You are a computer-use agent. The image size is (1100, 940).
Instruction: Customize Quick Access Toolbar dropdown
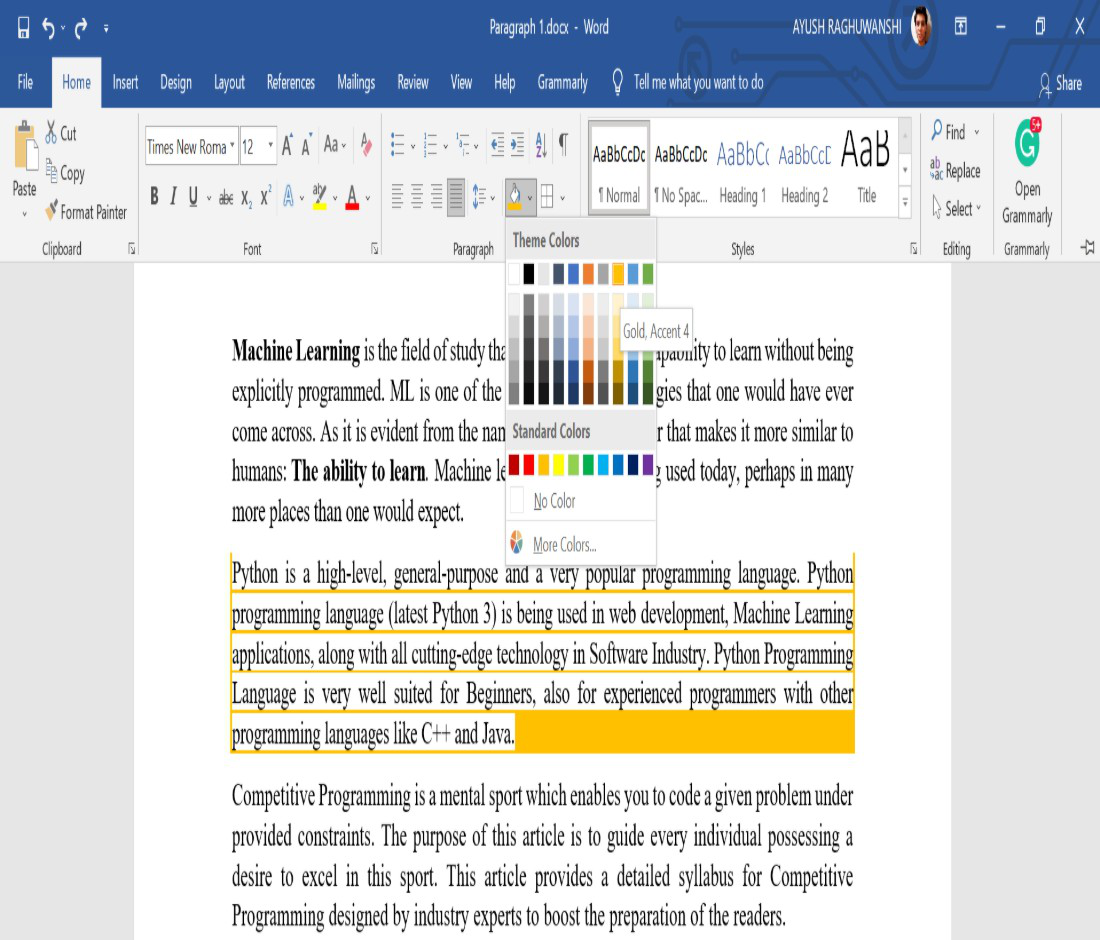(106, 29)
